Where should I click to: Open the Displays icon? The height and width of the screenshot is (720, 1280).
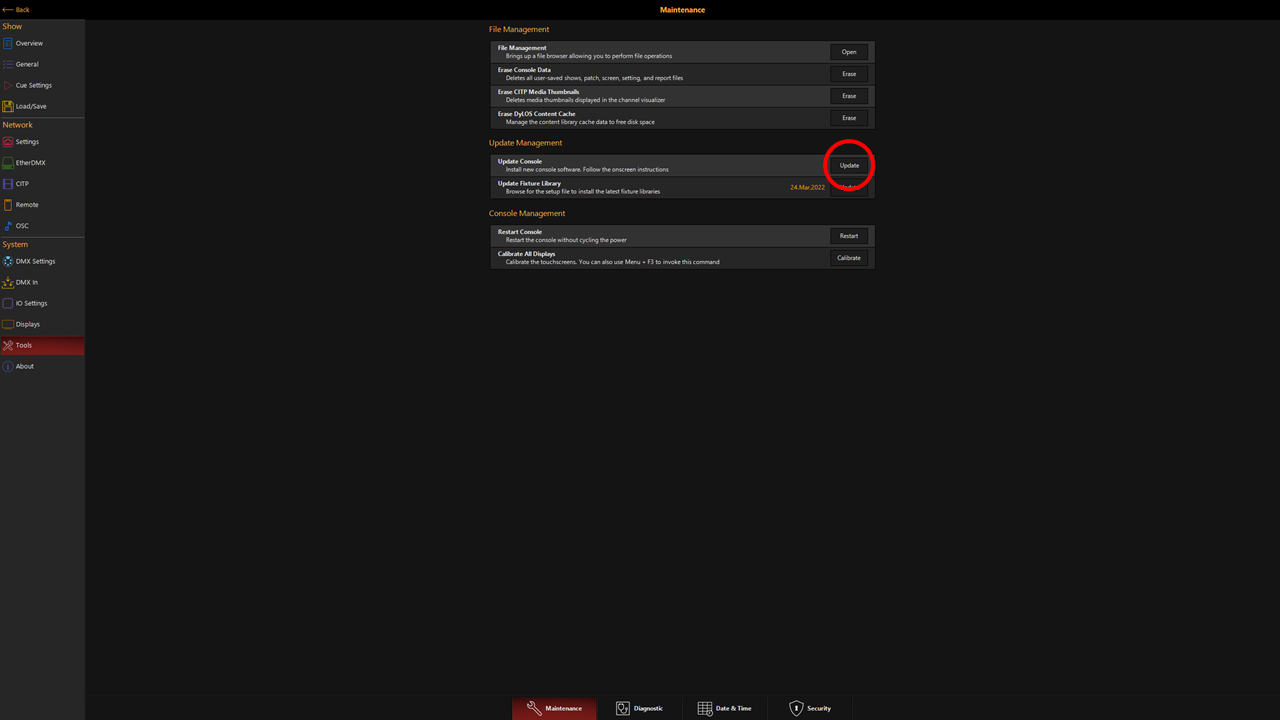(x=8, y=324)
